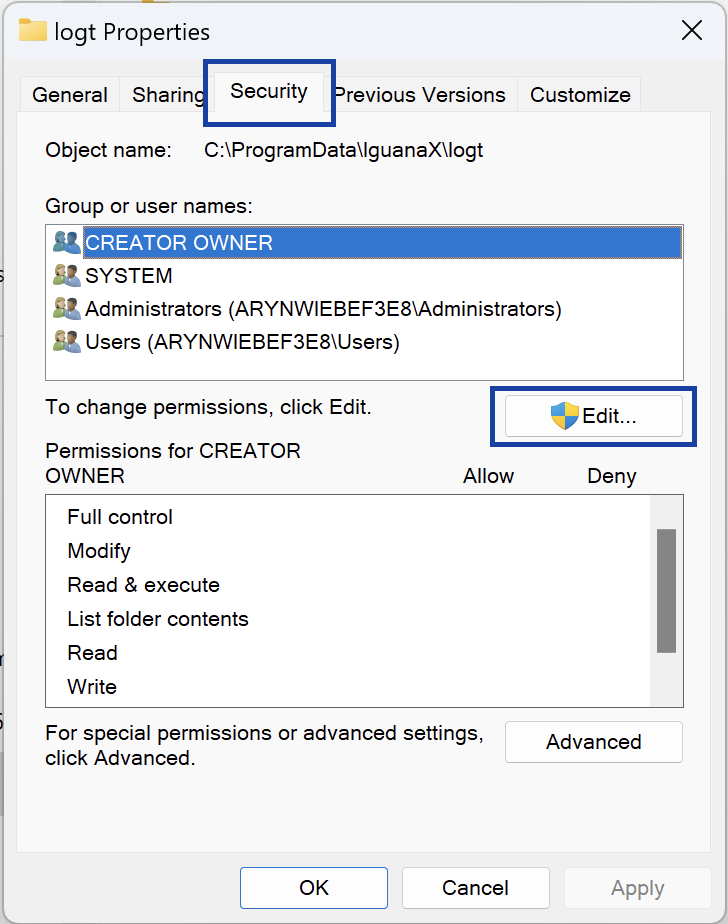Click the shield icon on Edit button
Viewport: 728px width, 924px height.
tap(565, 417)
